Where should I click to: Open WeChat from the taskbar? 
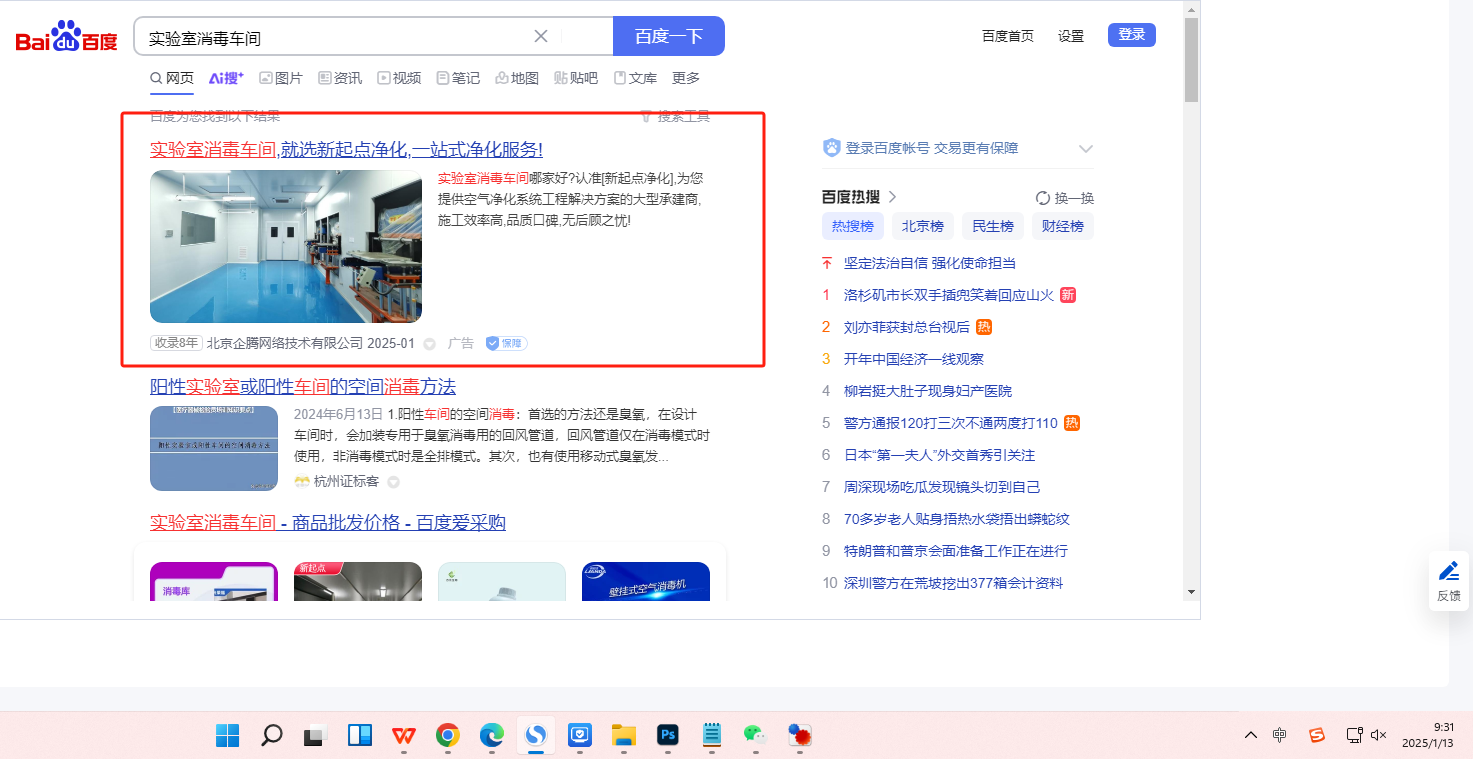pyautogui.click(x=755, y=736)
